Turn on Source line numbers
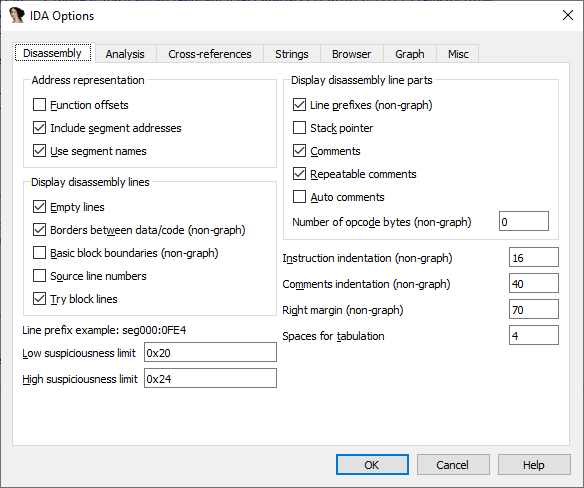584x488 pixels. pos(39,276)
